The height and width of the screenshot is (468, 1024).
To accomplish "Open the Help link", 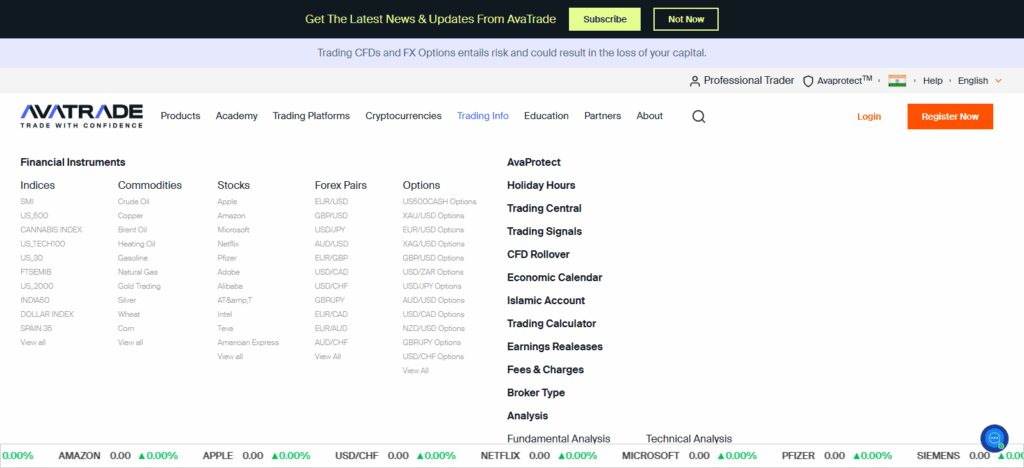I will pyautogui.click(x=933, y=81).
